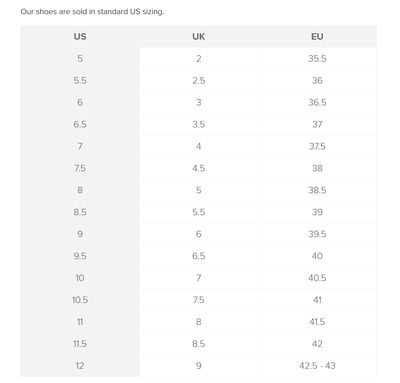The width and height of the screenshot is (400, 383).
Task: Click EU size 40.5 value
Action: pyautogui.click(x=317, y=278)
